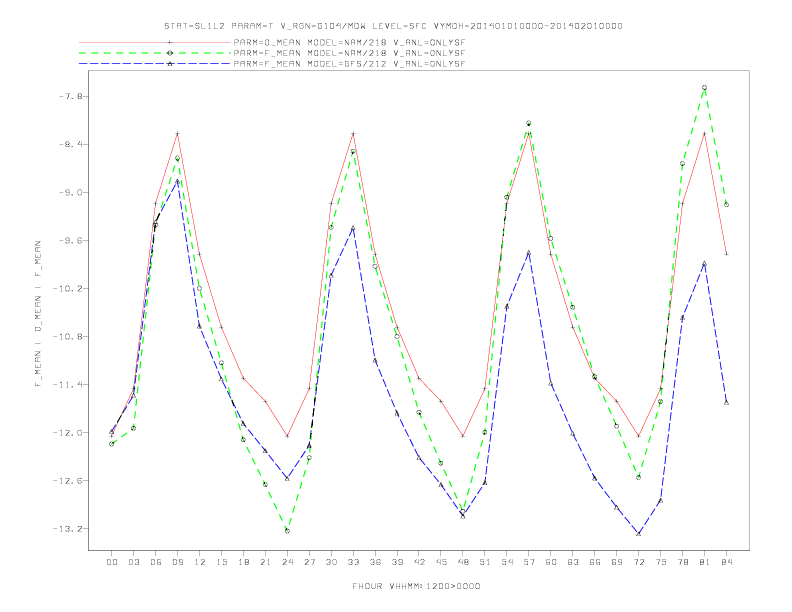
Task: Click the 39 x-axis tick label
Action: click(x=397, y=562)
